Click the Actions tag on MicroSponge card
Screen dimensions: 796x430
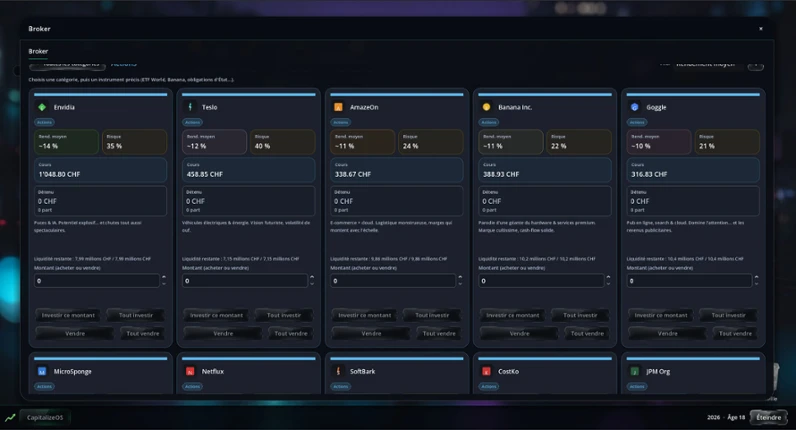(x=44, y=387)
